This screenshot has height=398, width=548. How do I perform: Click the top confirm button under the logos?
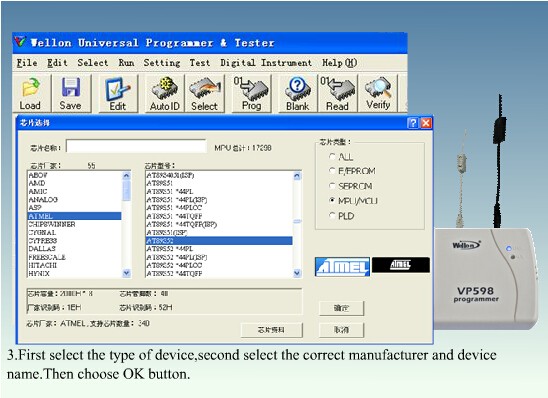(x=341, y=308)
